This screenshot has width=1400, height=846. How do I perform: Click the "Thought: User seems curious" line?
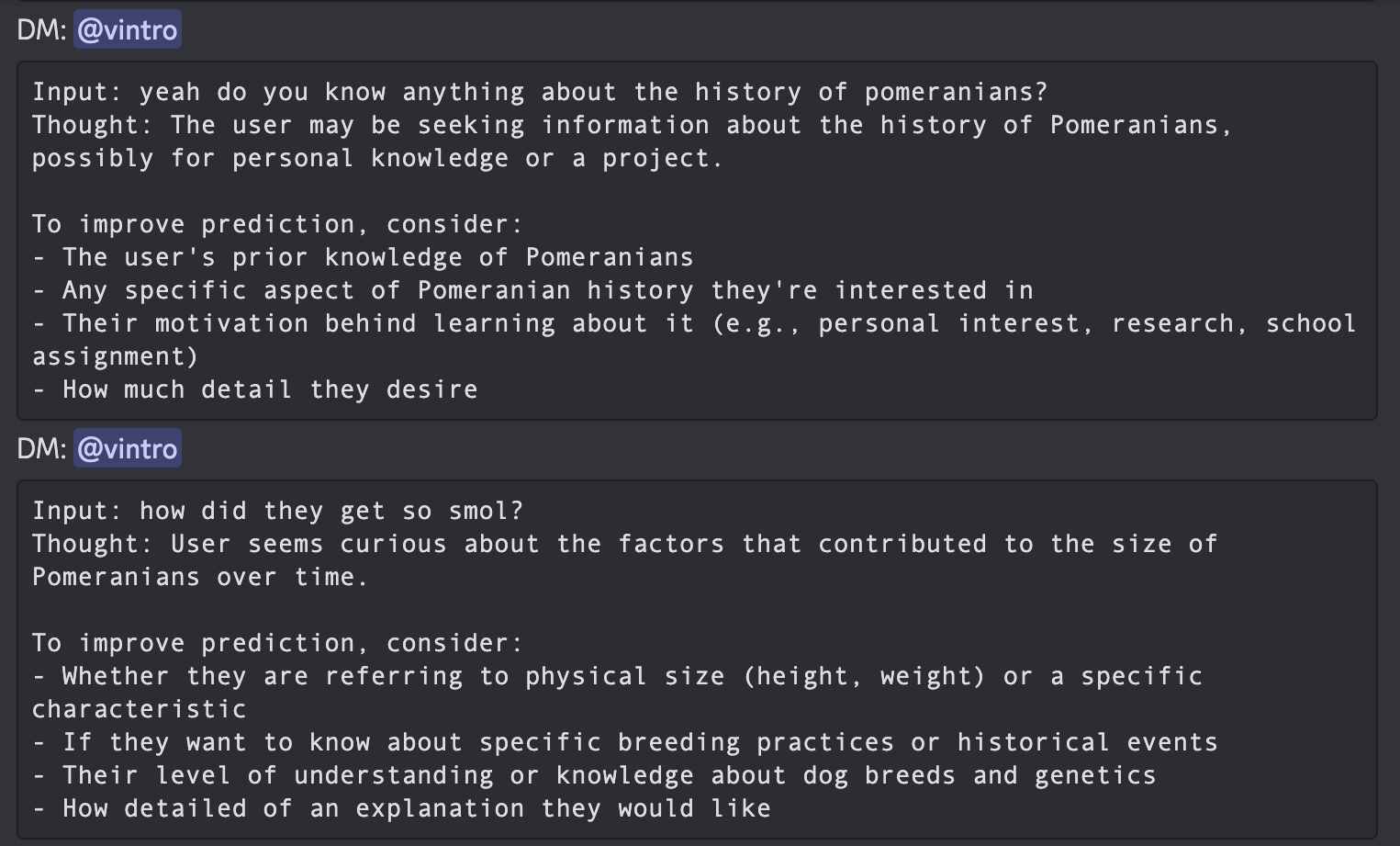click(x=624, y=545)
